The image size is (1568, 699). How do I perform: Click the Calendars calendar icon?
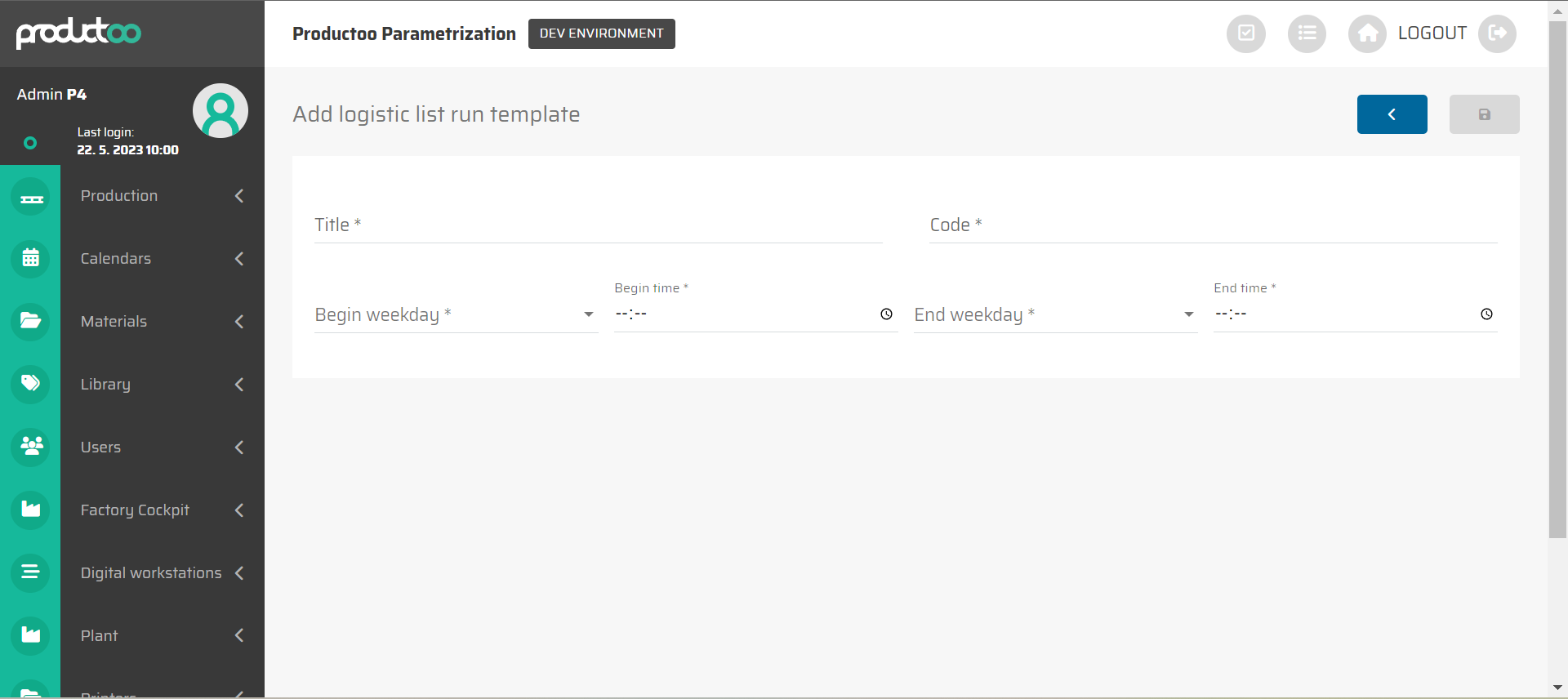(31, 259)
